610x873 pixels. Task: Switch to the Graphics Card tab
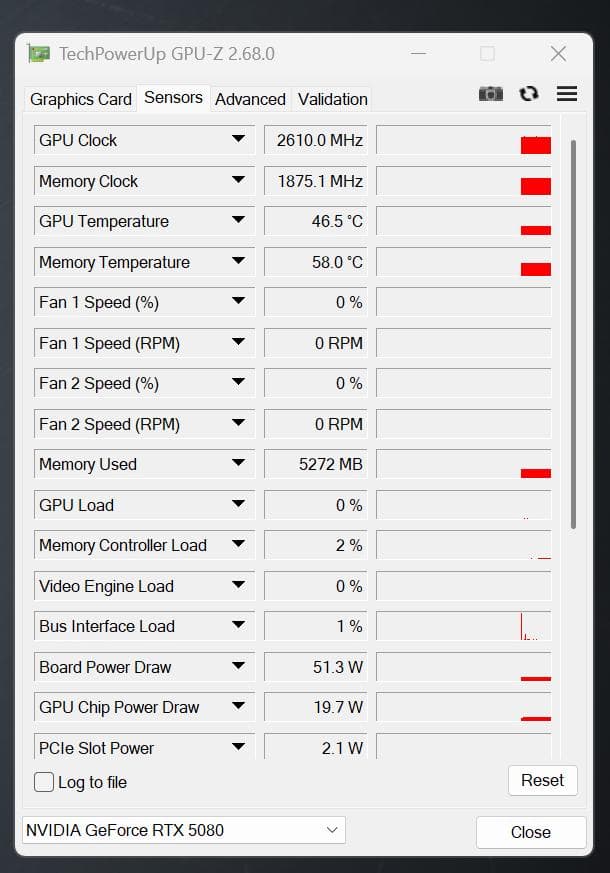(81, 99)
